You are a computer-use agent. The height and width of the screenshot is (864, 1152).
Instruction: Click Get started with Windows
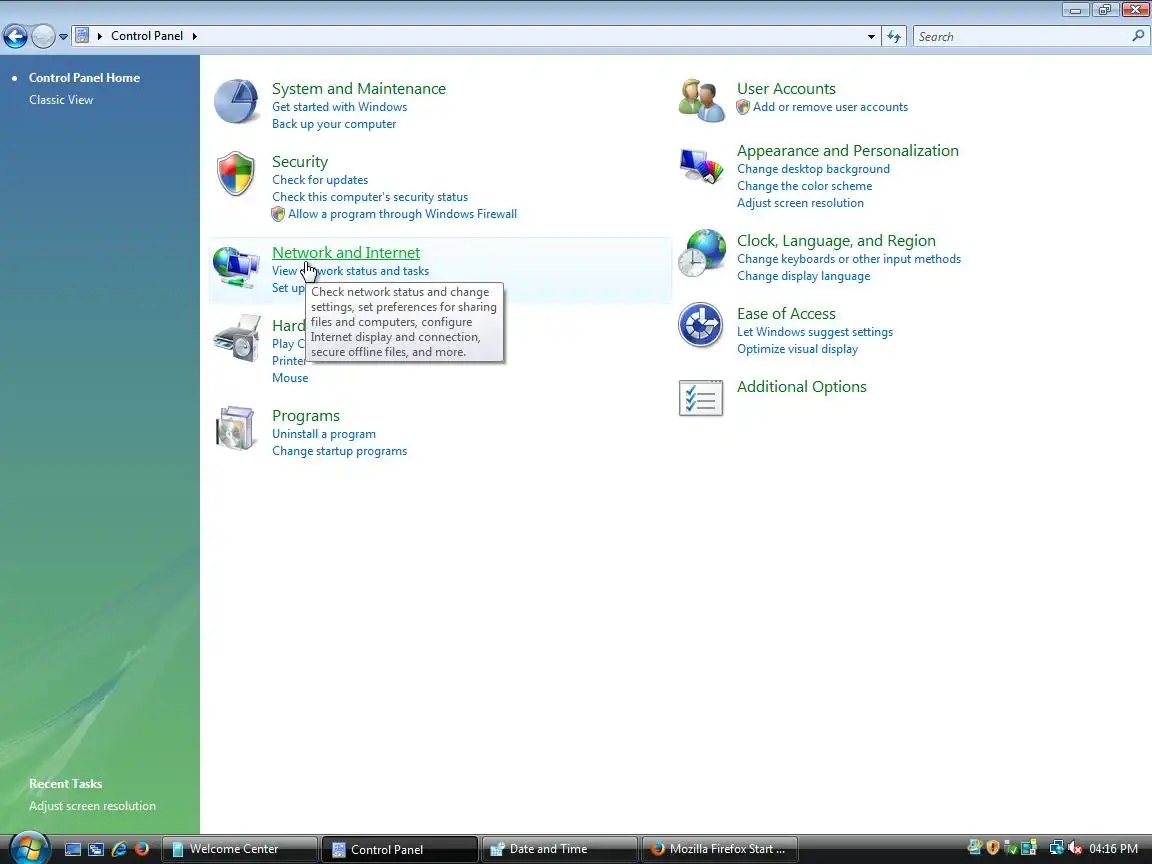tap(339, 107)
